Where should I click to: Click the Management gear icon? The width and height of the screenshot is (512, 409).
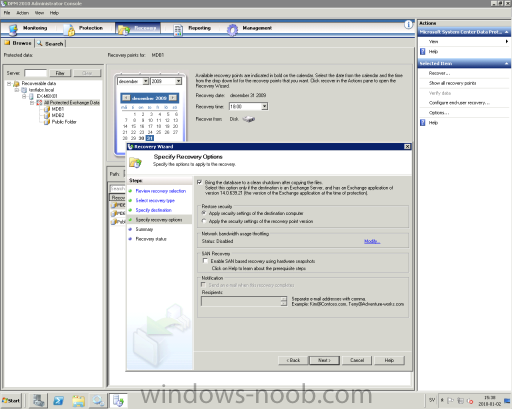click(x=232, y=30)
